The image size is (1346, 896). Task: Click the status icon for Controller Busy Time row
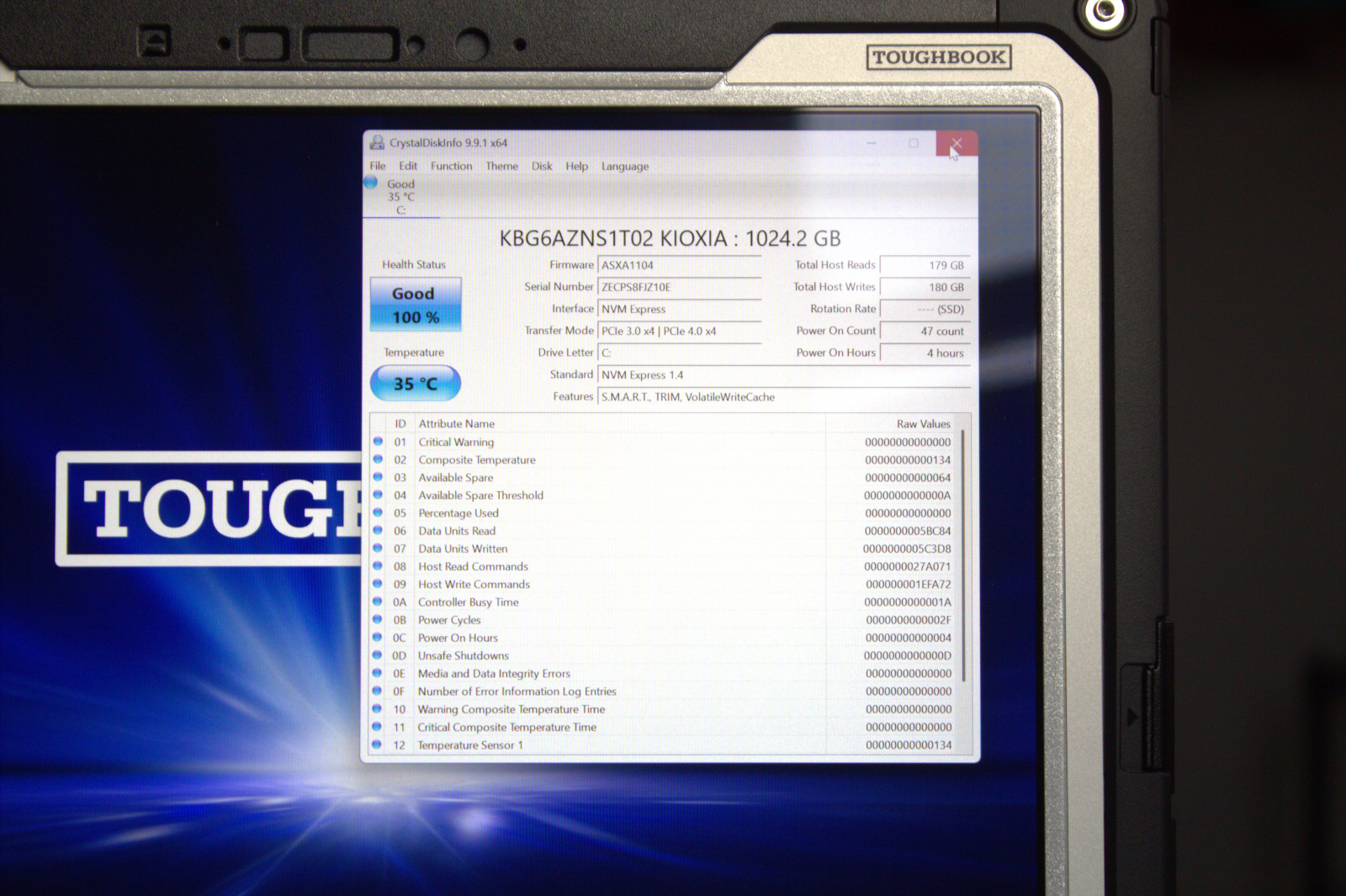coord(378,602)
